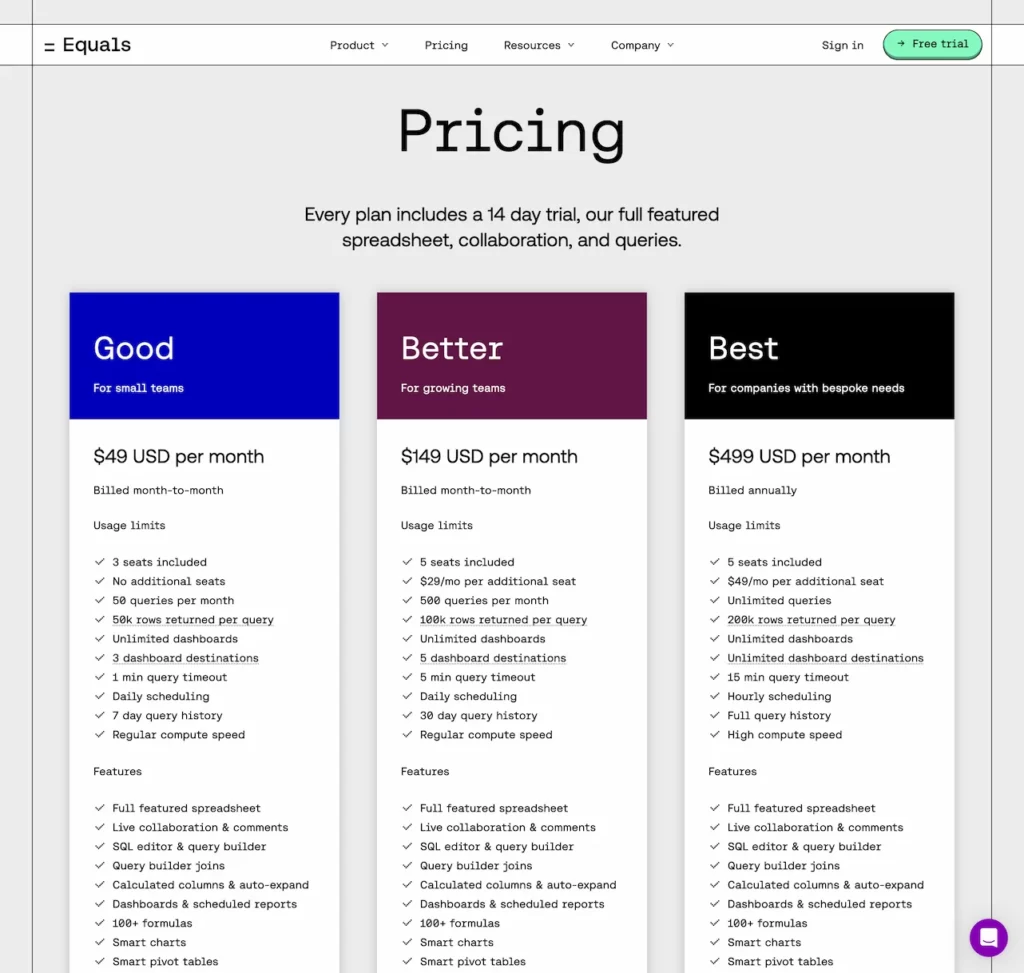Viewport: 1024px width, 973px height.
Task: Click the checkmark beside Smart charts in Better plan
Action: [x=407, y=942]
